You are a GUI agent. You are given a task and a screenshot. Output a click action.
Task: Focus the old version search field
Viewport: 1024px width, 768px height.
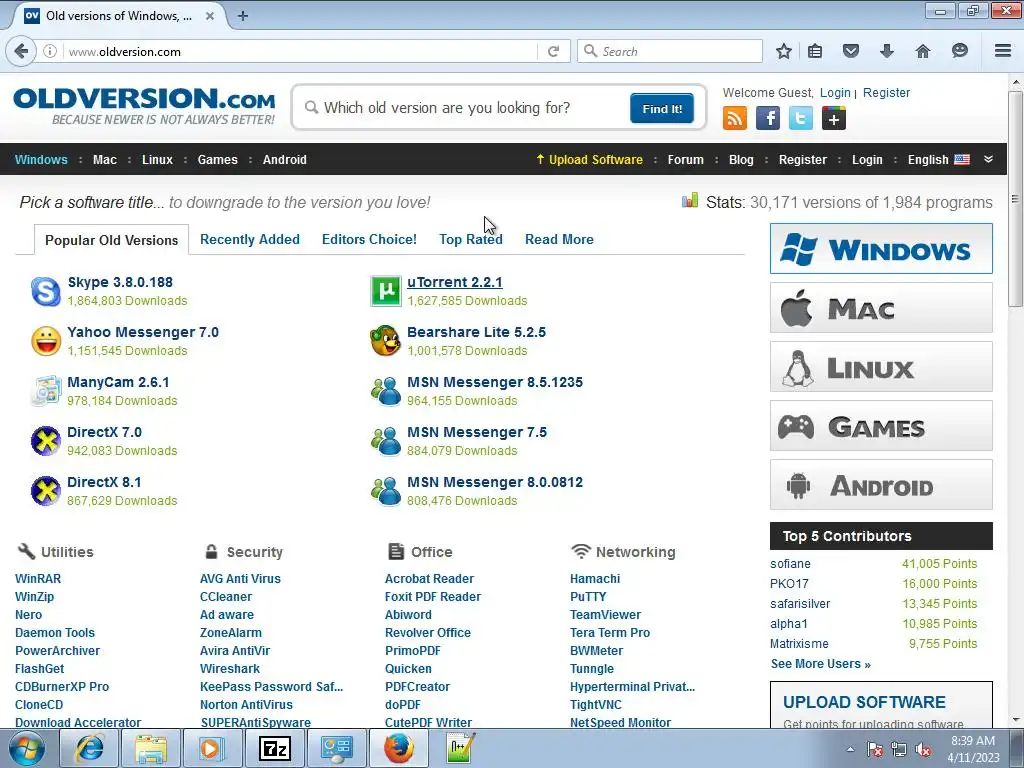tap(464, 108)
